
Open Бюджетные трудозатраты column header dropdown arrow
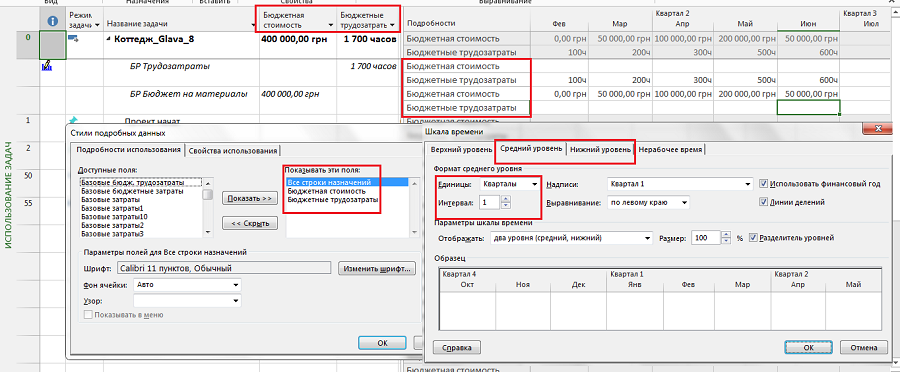[393, 25]
